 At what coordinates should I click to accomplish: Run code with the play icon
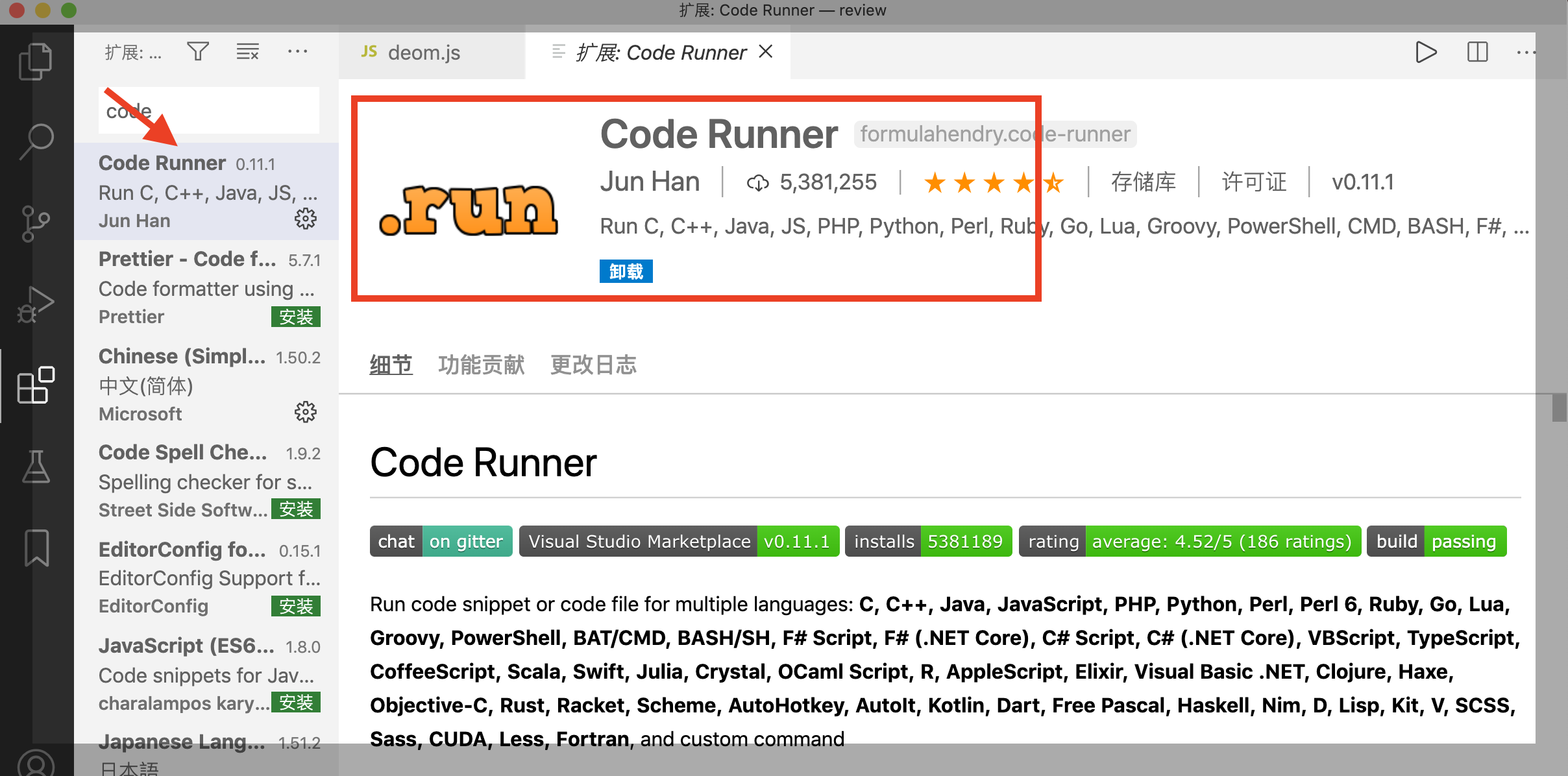[1425, 52]
